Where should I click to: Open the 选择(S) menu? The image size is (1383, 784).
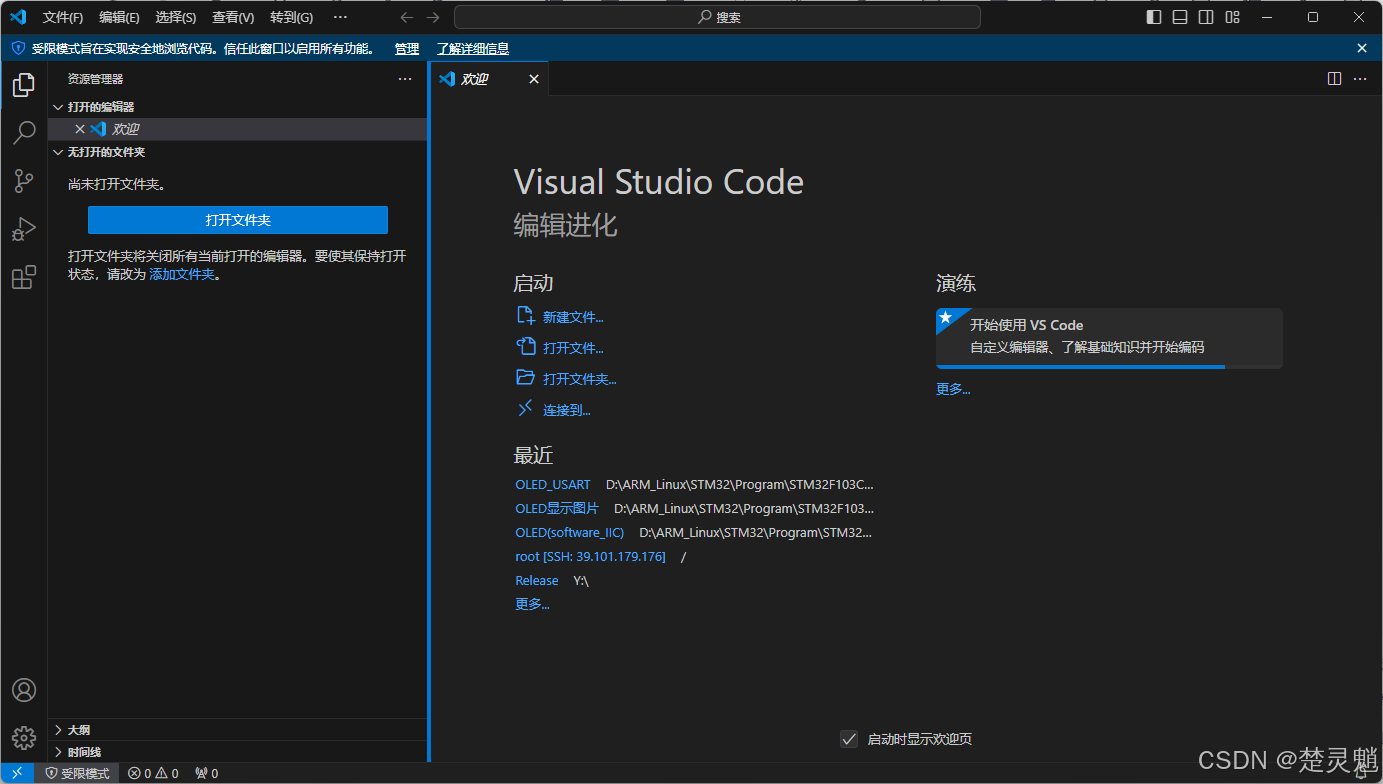pos(176,17)
